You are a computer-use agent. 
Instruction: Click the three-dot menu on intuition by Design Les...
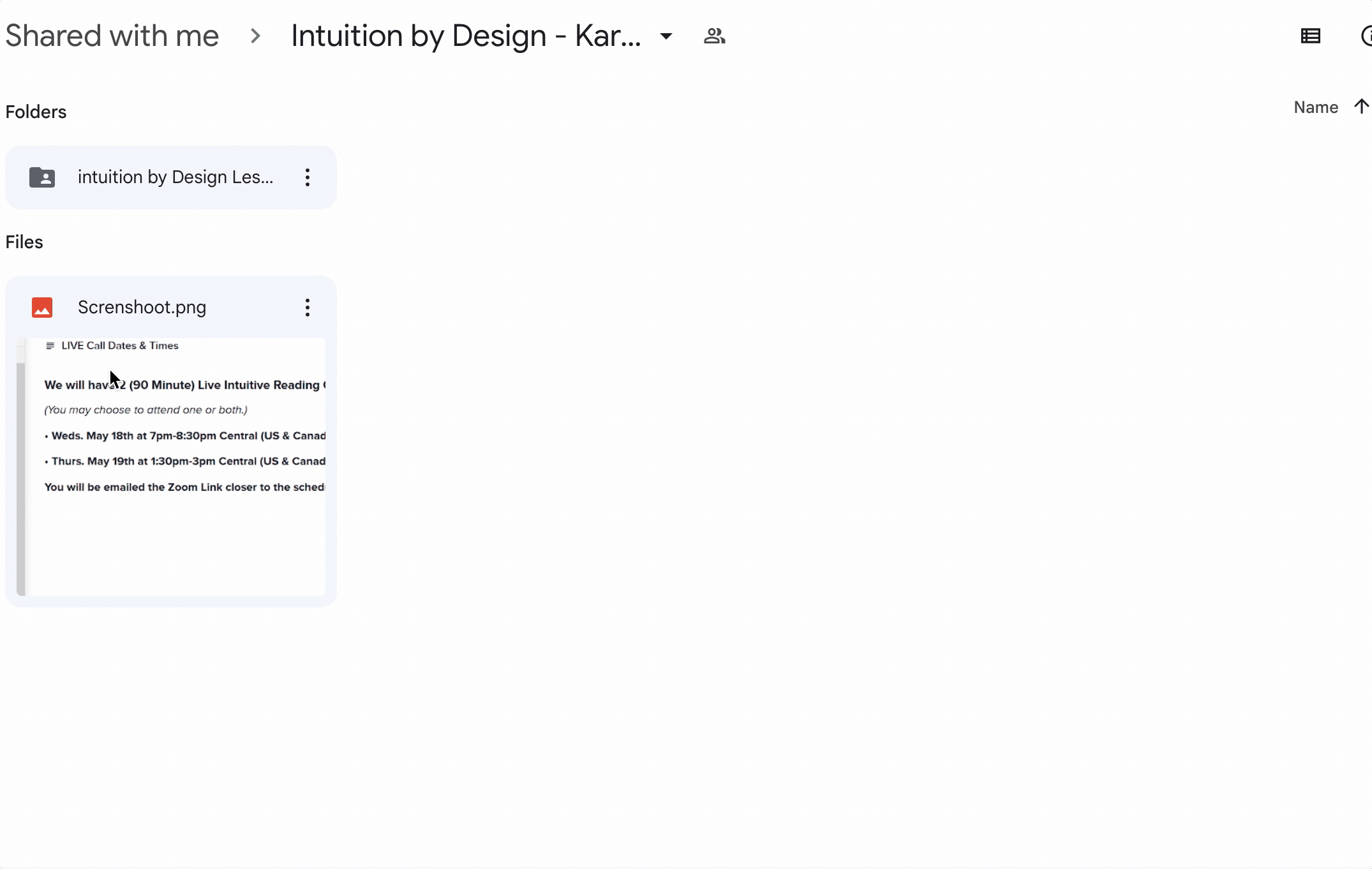coord(307,177)
